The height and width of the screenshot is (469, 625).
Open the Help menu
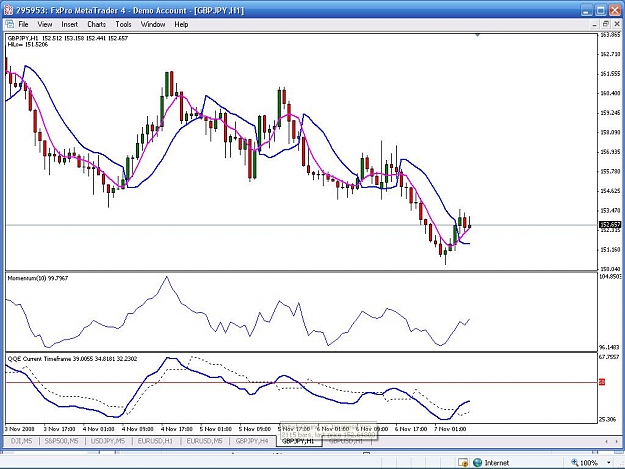(181, 24)
